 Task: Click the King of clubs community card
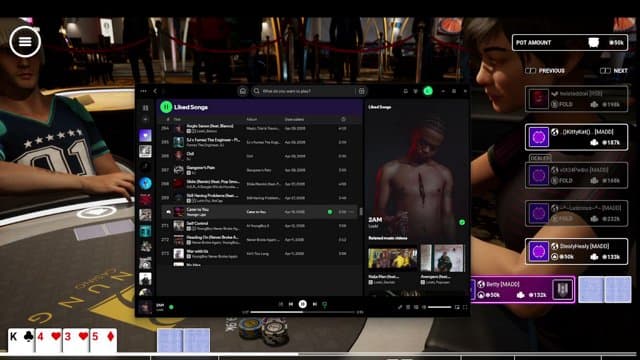click(x=21, y=340)
